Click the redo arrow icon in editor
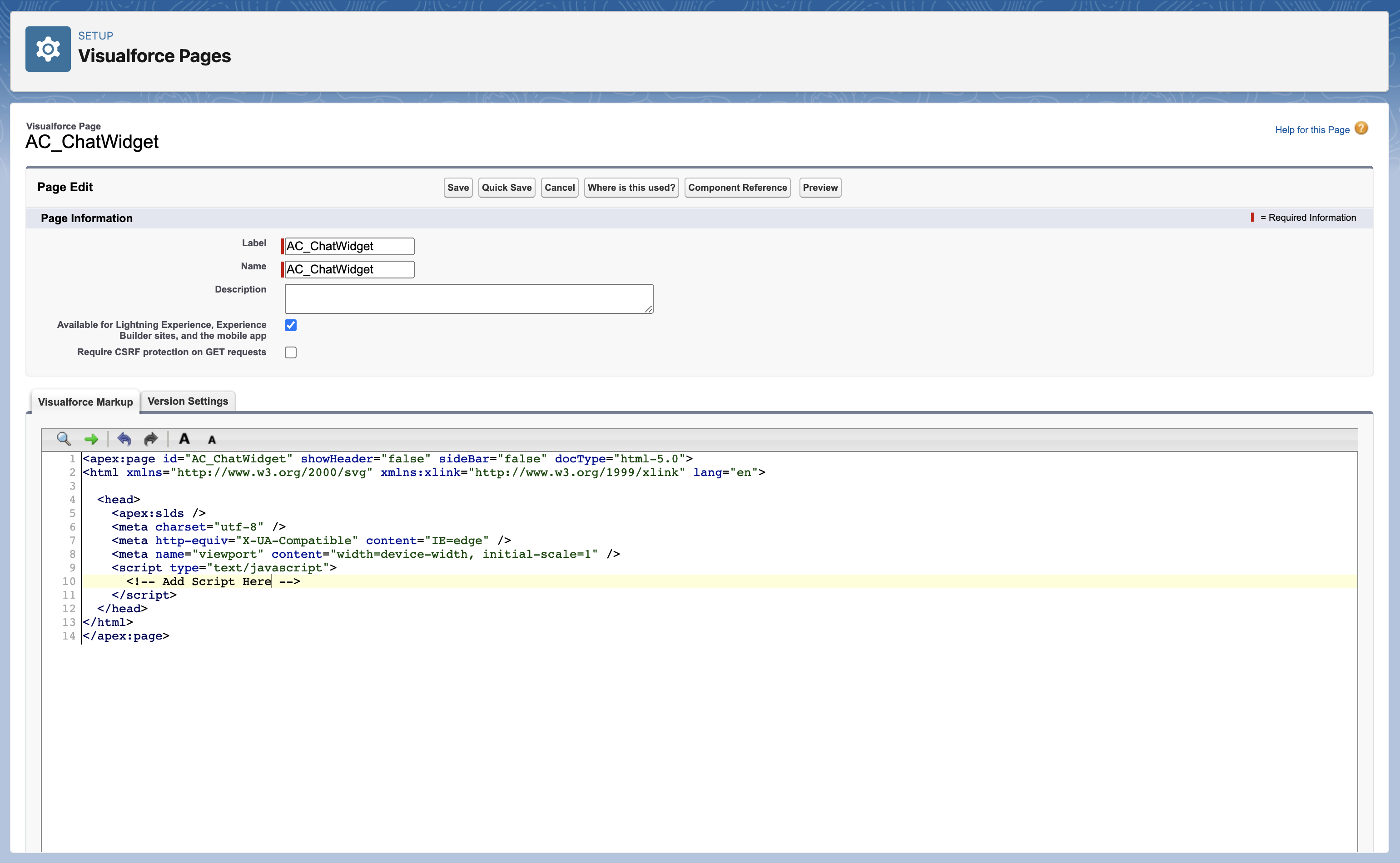This screenshot has height=863, width=1400. point(151,438)
